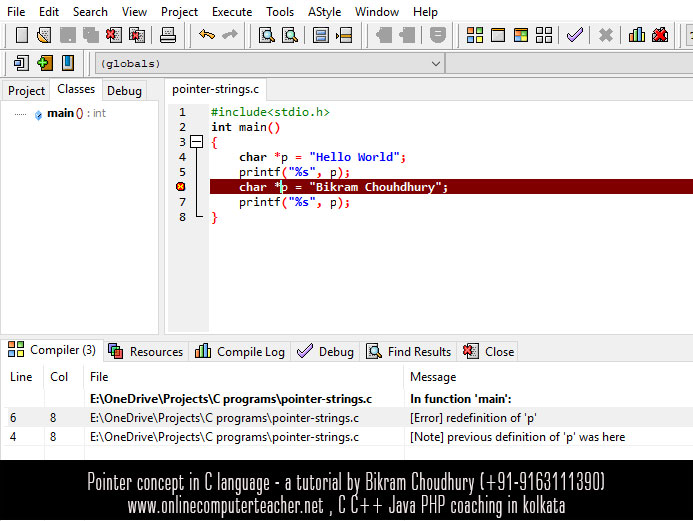The height and width of the screenshot is (521, 693).
Task: Open the empty members dropdown beside (globals)
Action: pyautogui.click(x=569, y=64)
